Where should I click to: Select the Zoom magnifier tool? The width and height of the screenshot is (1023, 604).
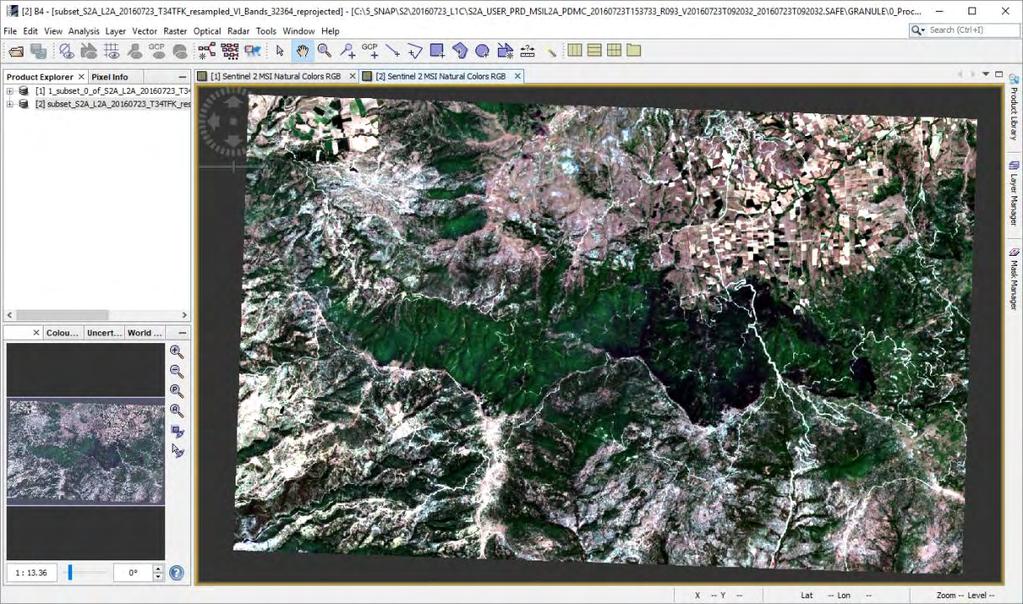[324, 51]
